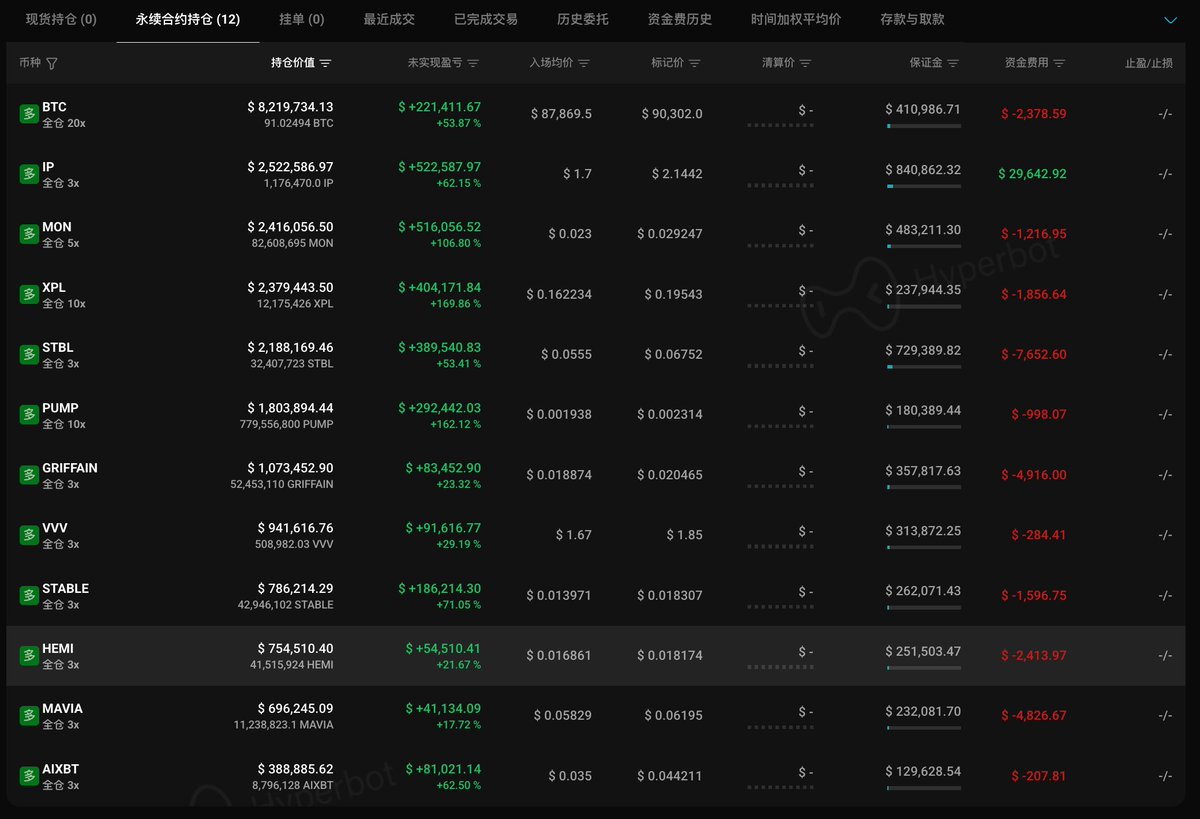The height and width of the screenshot is (819, 1200).
Task: Click the long badge icon beside GRIFFAIN
Action: point(29,475)
